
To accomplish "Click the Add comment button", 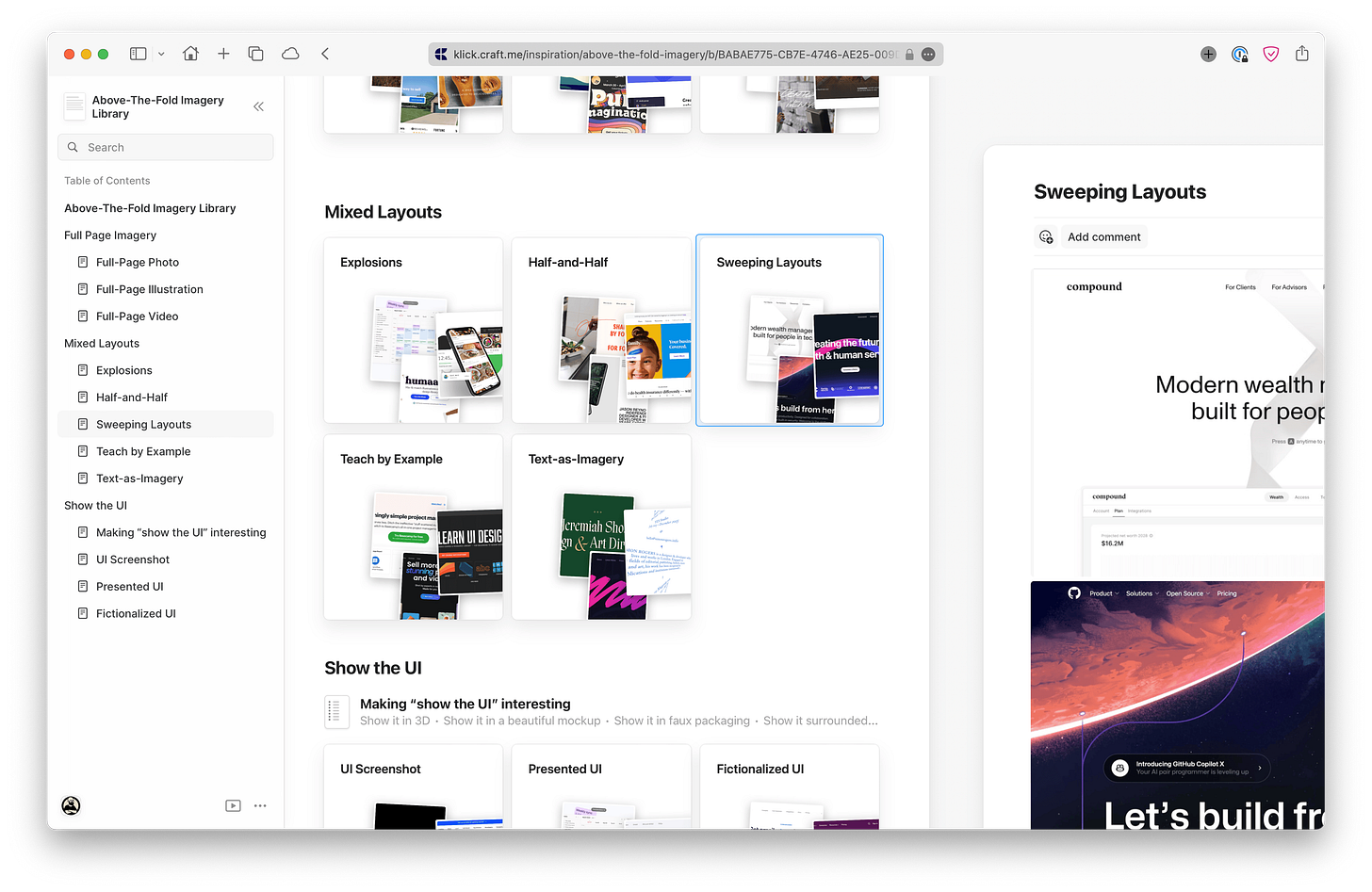I will [1103, 236].
